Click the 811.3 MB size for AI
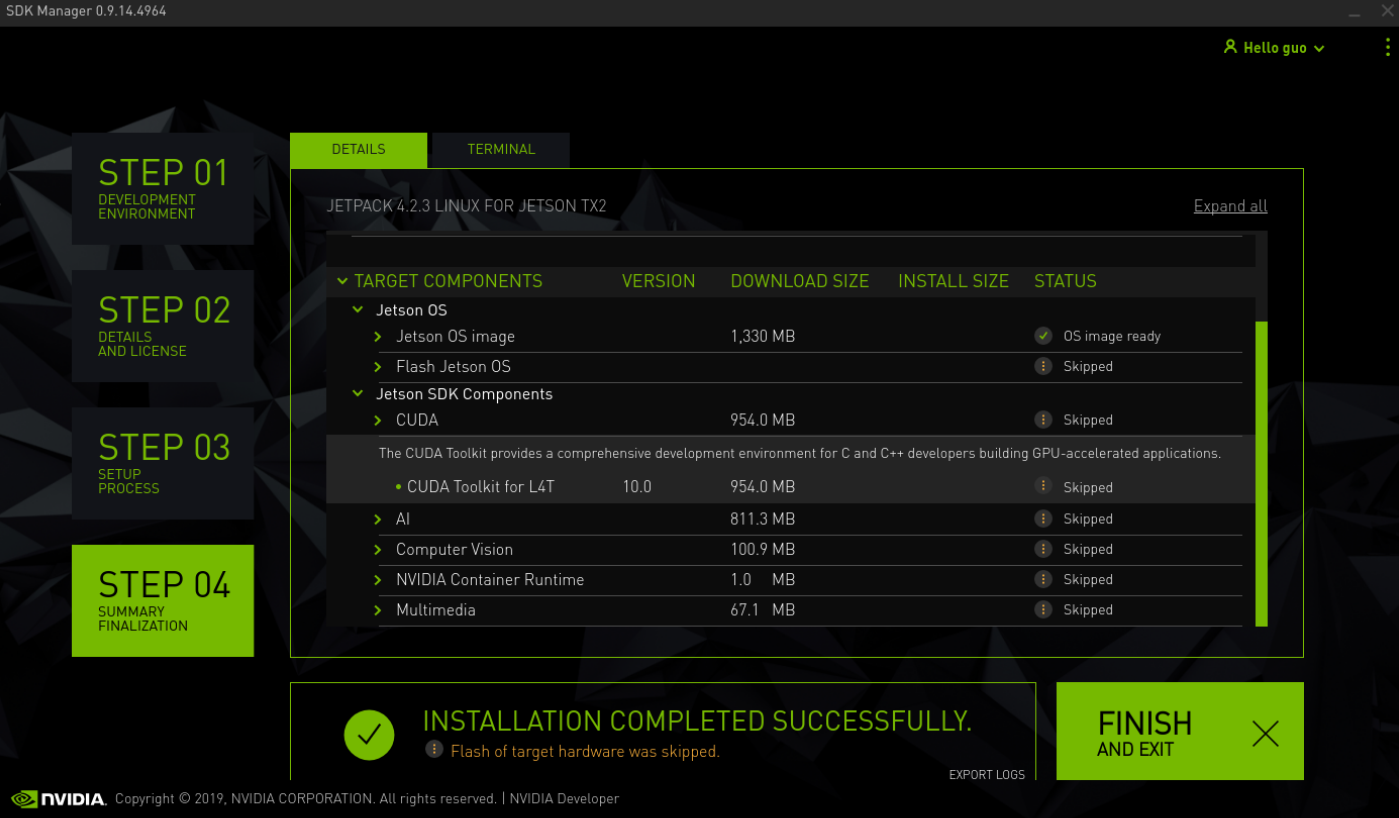The width and height of the screenshot is (1399, 818). pos(763,519)
